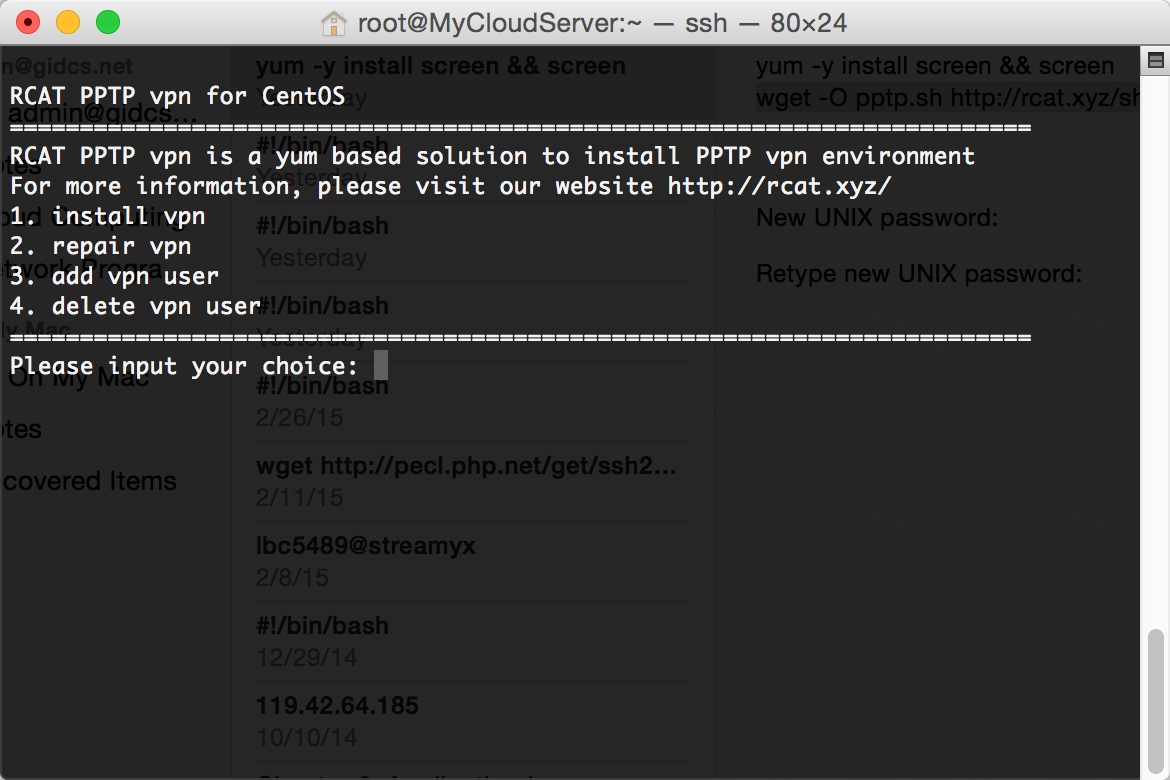The height and width of the screenshot is (780, 1170).
Task: Click the block cursor after the choice prompt
Action: point(381,366)
